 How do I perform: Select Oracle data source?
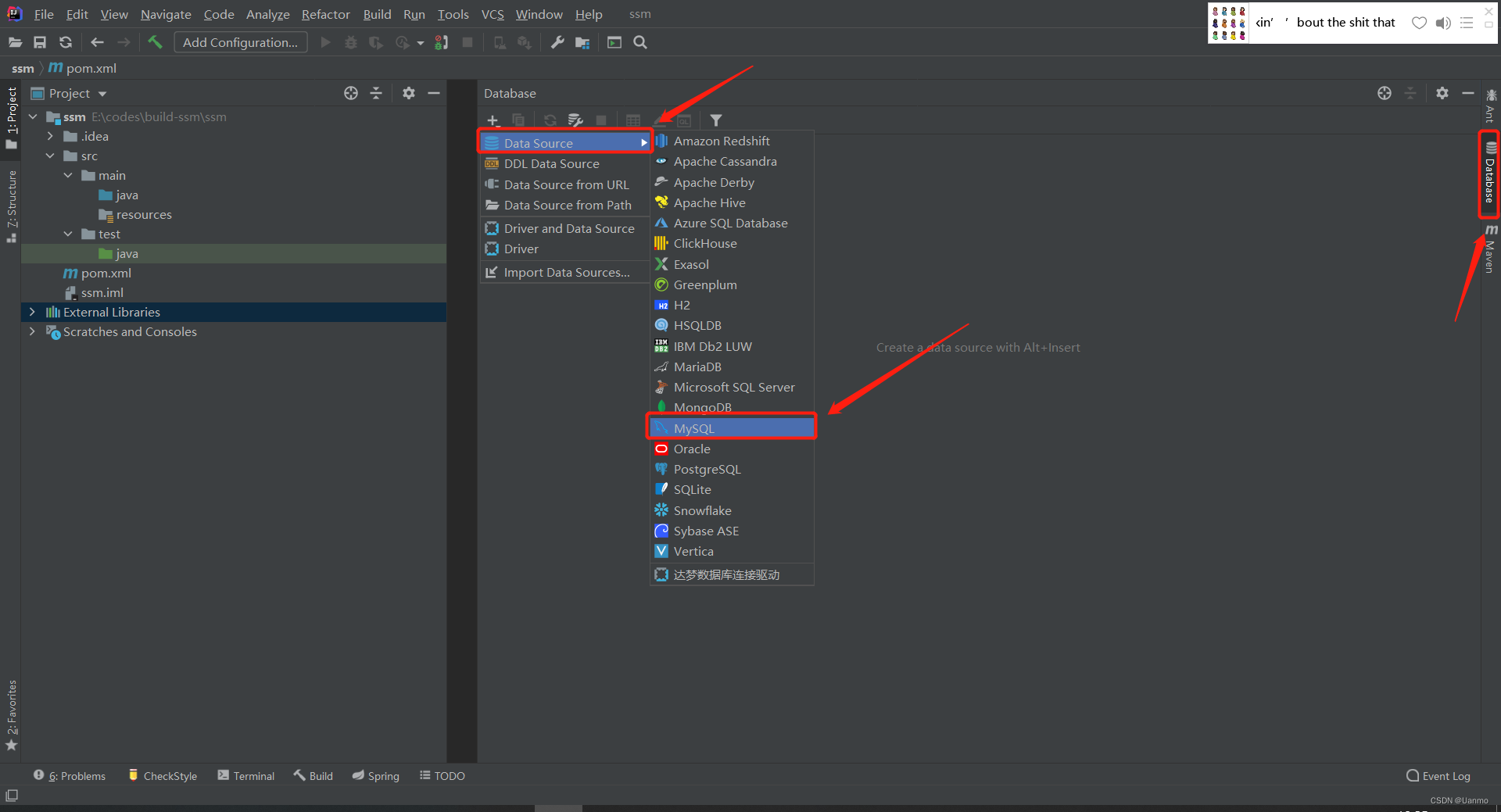point(732,449)
